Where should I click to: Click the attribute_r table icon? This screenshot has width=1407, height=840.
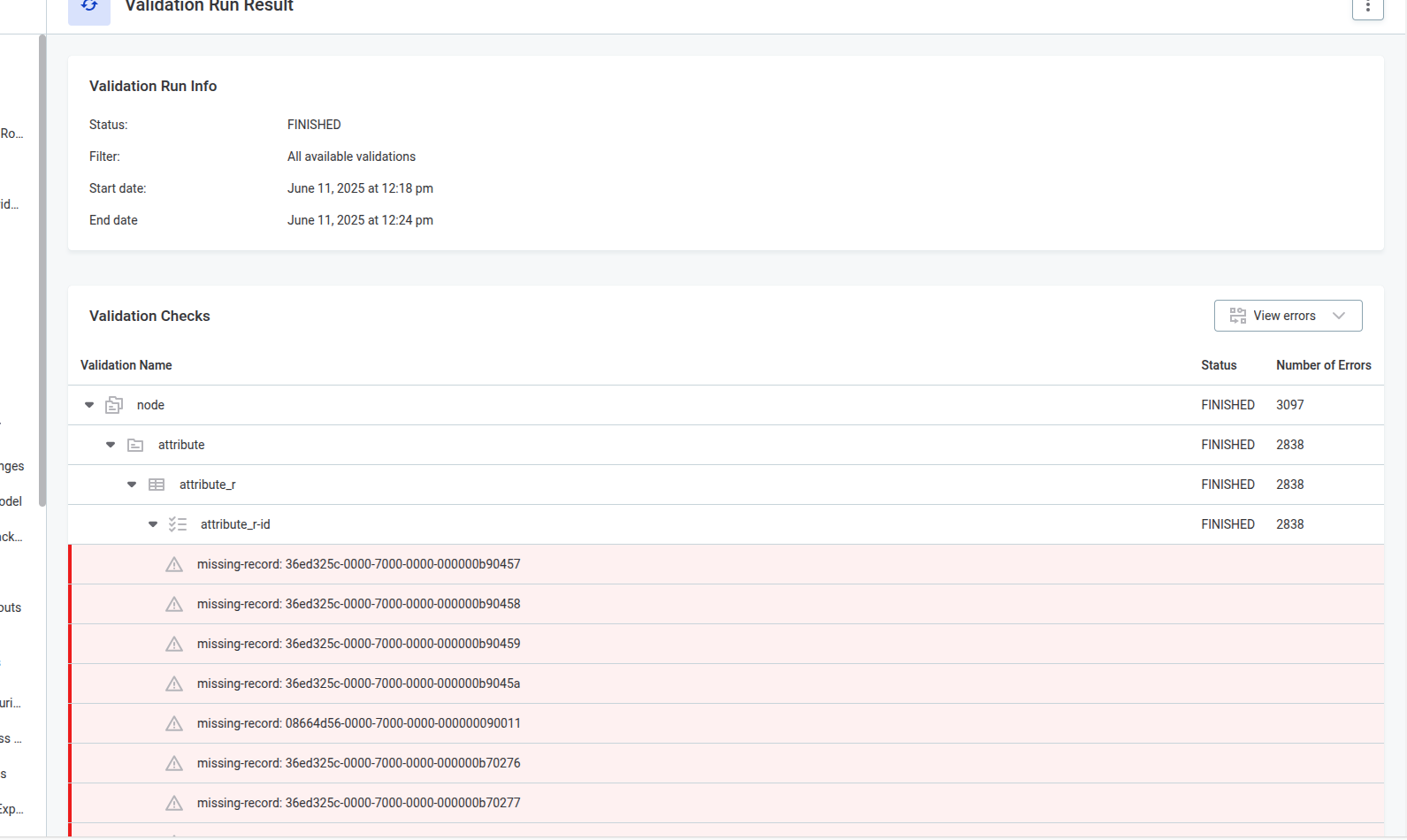[x=157, y=485]
